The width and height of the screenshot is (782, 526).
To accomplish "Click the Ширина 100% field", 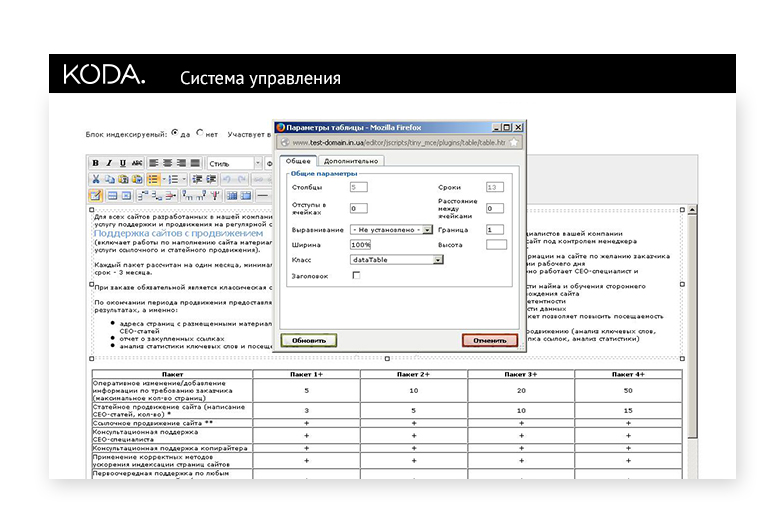I will [360, 245].
